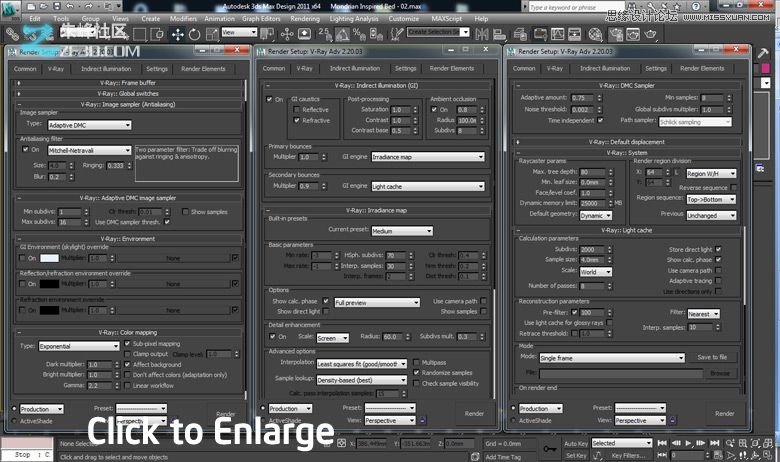Image resolution: width=780 pixels, height=462 pixels.
Task: Click the GI Environment skylight color swatch
Action: (49, 258)
